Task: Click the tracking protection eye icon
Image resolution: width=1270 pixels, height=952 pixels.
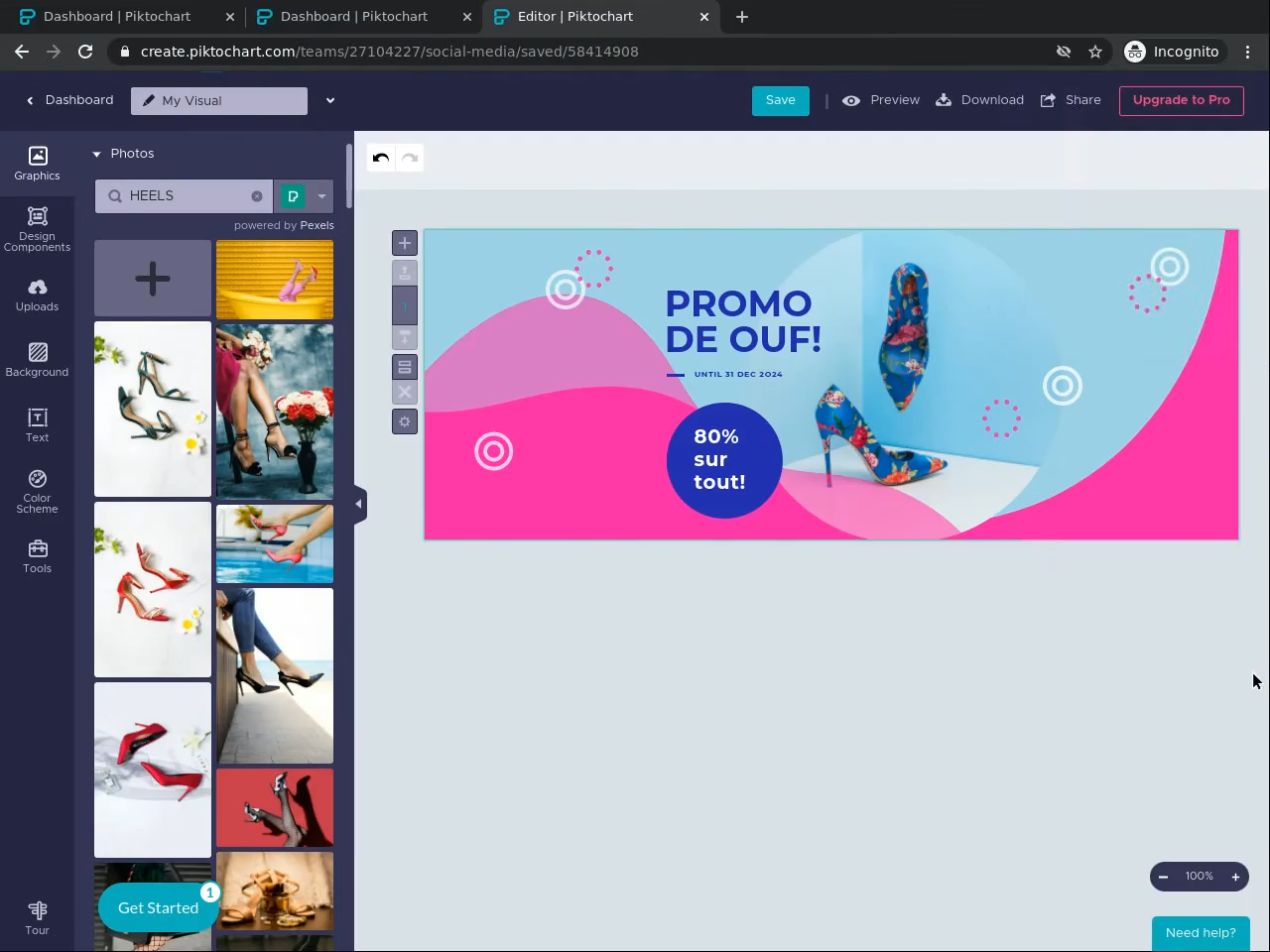Action: coord(1064,52)
